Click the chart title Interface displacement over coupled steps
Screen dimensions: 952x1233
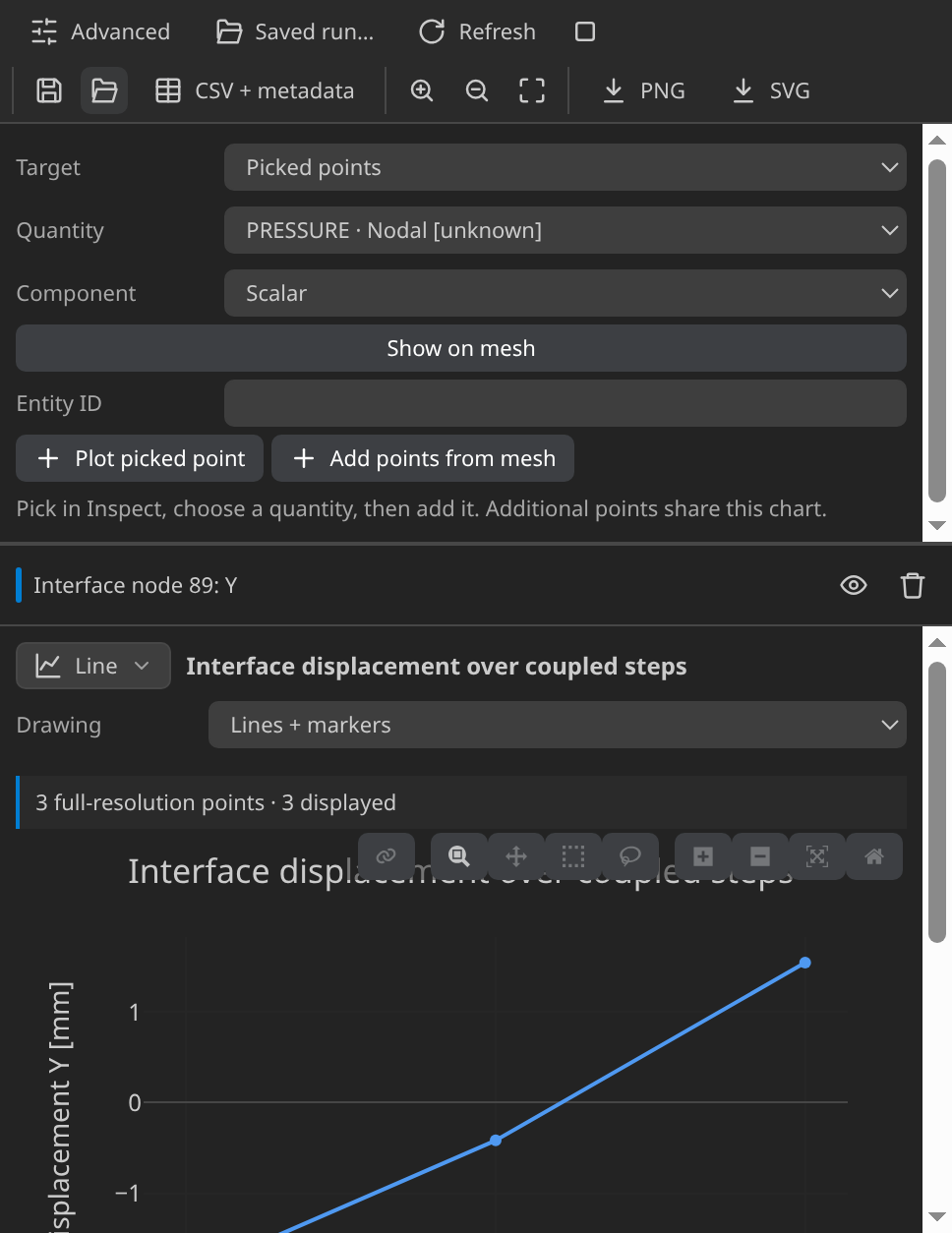click(x=437, y=666)
